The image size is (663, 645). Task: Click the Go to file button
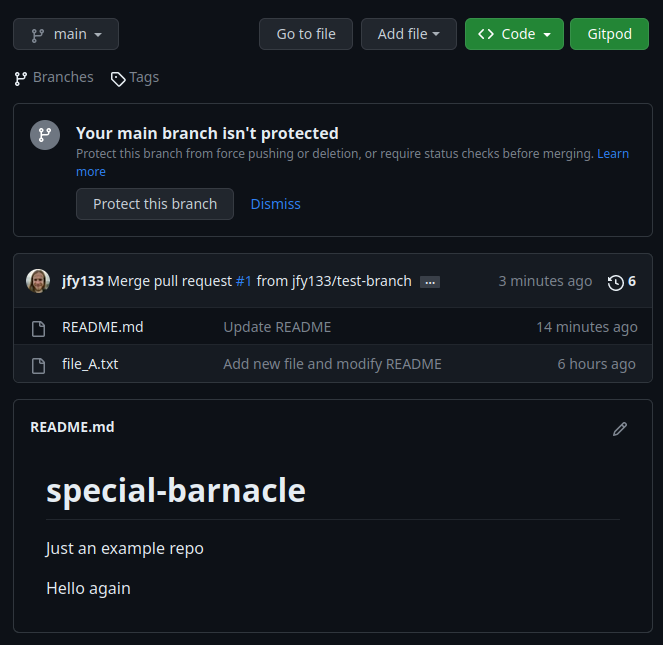click(x=306, y=34)
